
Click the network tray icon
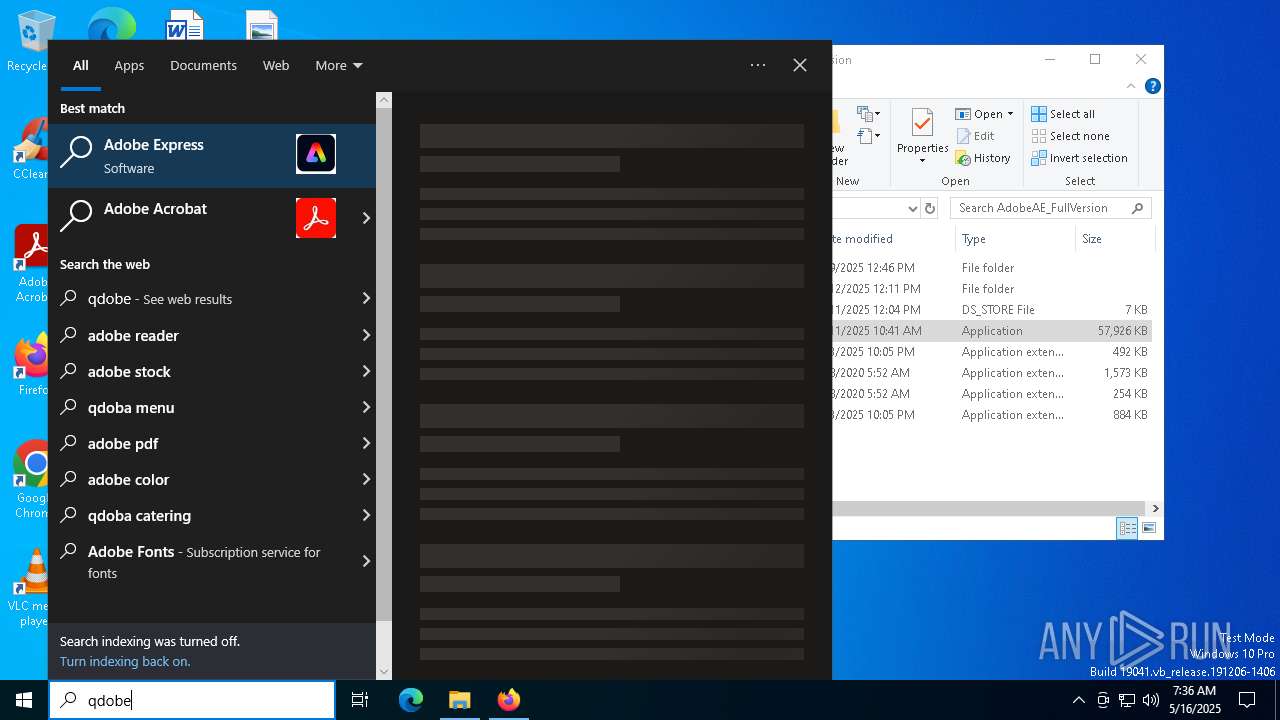point(1127,700)
